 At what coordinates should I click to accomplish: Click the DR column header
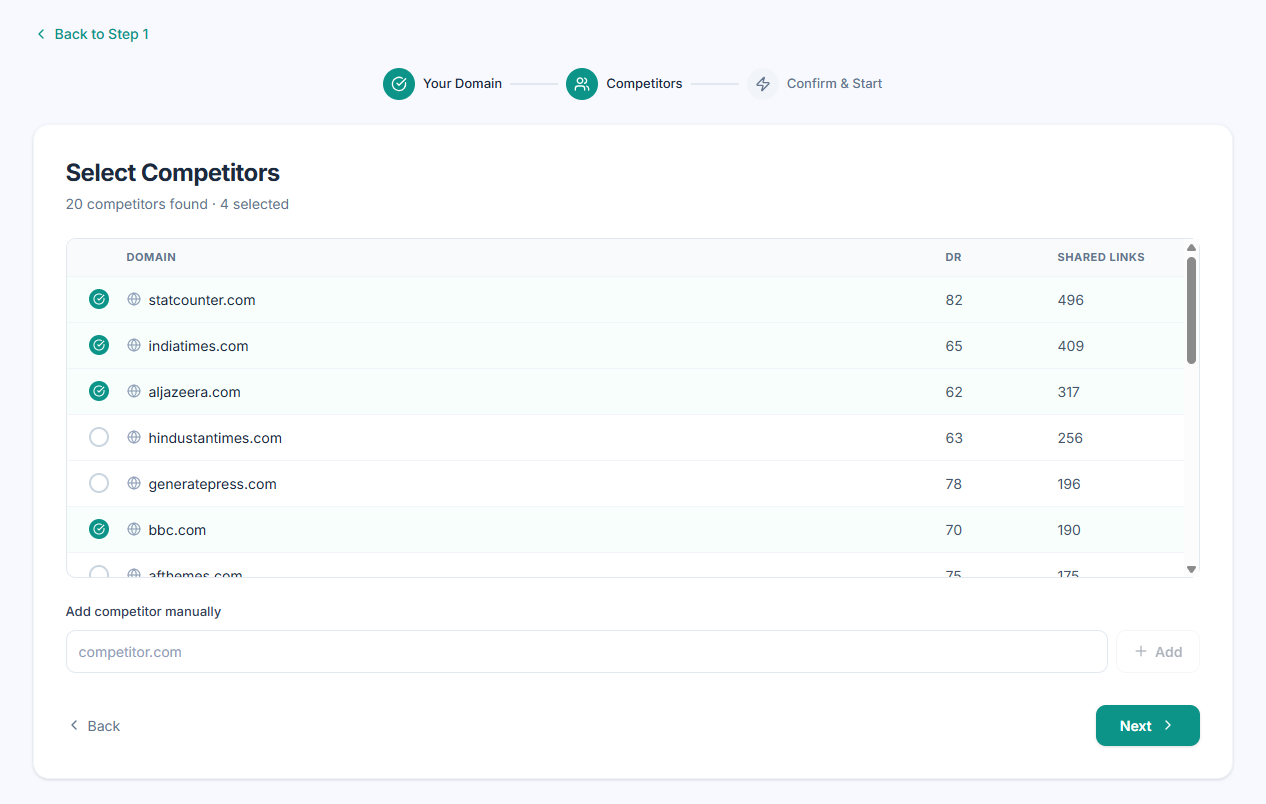tap(953, 257)
